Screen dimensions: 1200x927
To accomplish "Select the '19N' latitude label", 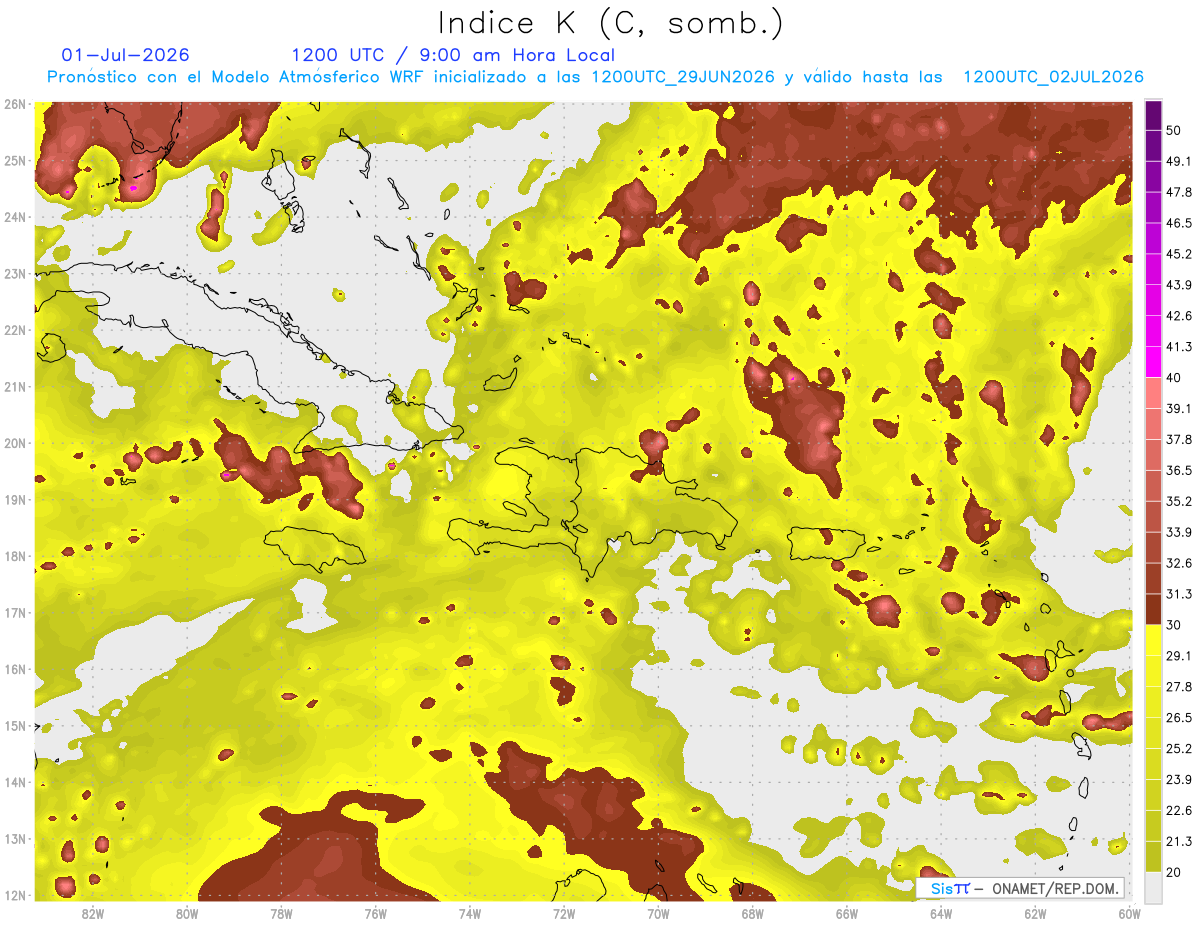I will (14, 500).
